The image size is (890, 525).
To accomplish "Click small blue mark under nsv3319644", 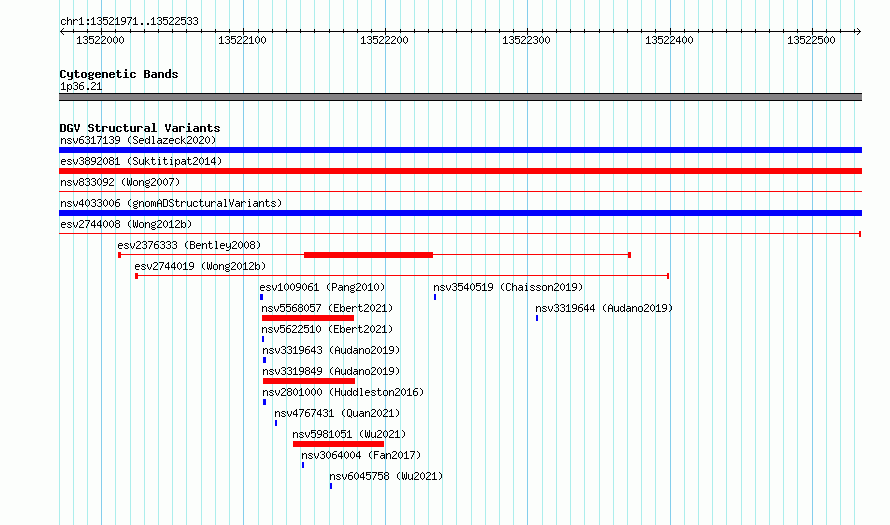I will (x=537, y=318).
